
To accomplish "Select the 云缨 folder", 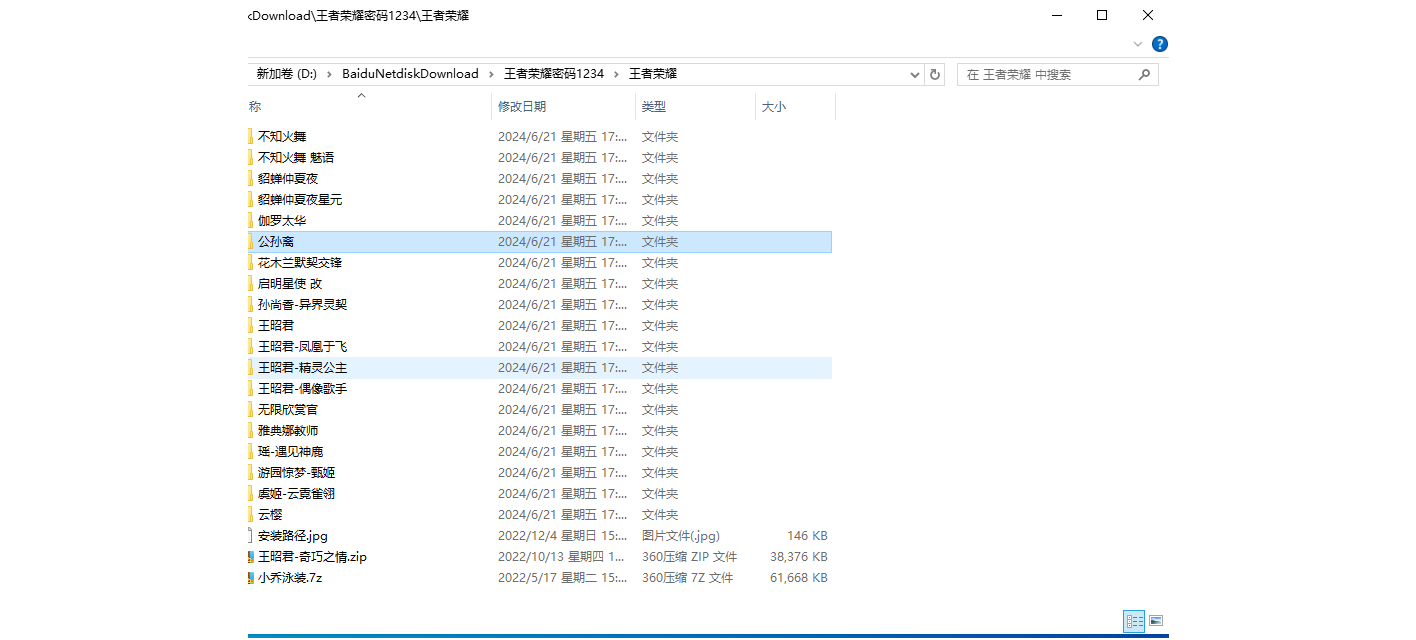I will coord(270,514).
